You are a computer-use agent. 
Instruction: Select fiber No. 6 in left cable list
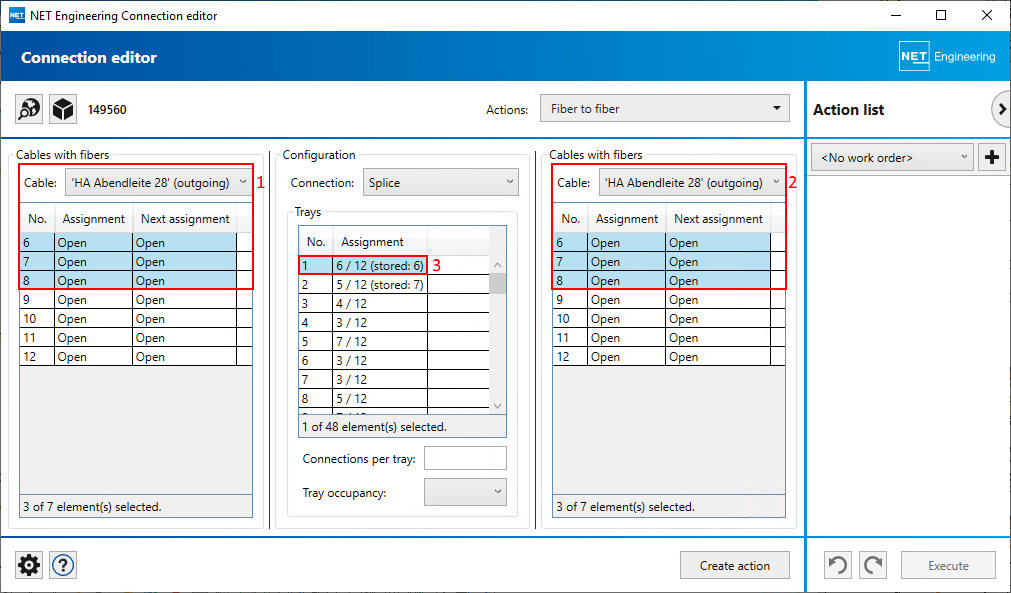pyautogui.click(x=135, y=242)
